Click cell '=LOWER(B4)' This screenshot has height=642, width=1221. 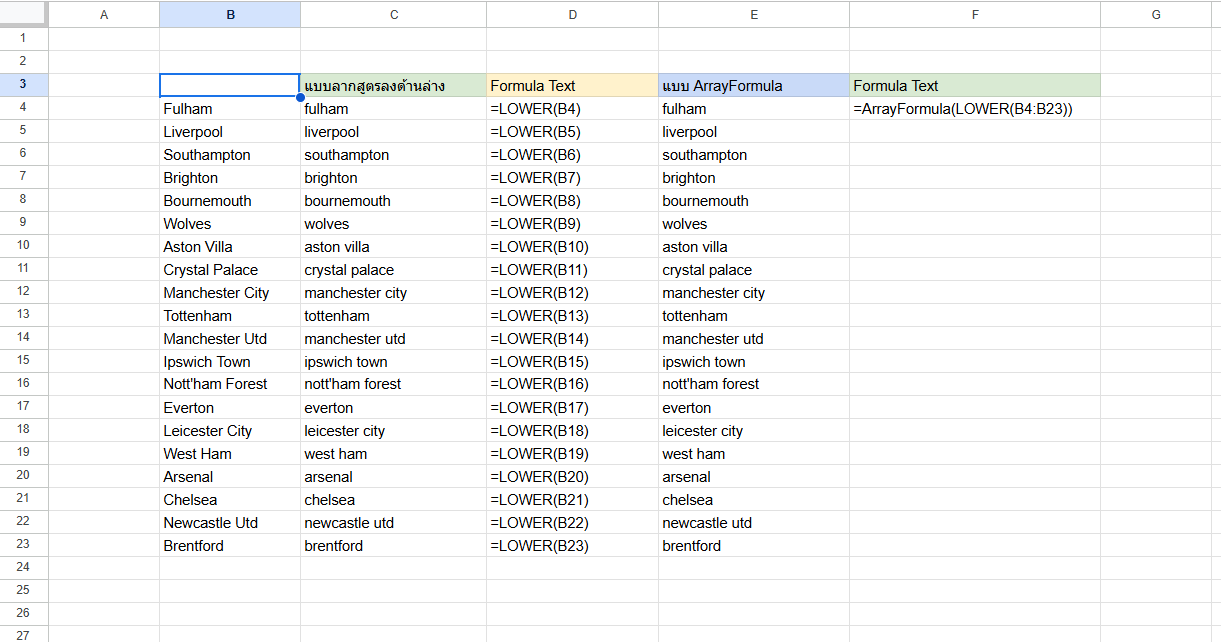572,108
